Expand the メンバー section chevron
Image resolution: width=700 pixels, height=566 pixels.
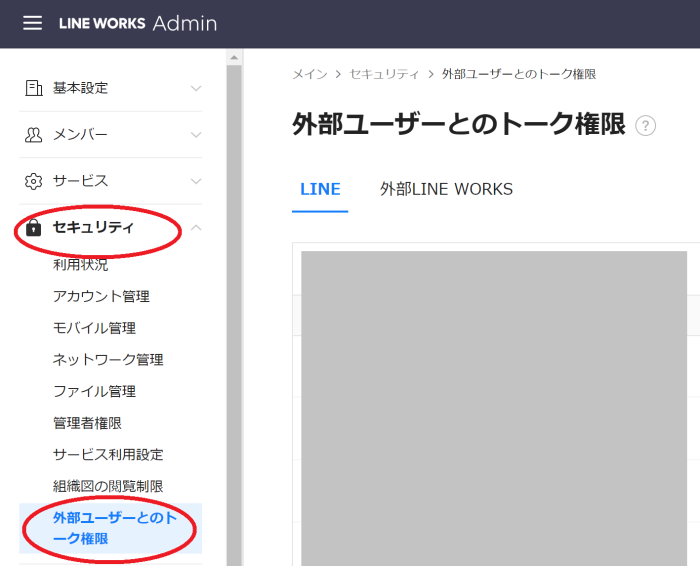click(196, 135)
